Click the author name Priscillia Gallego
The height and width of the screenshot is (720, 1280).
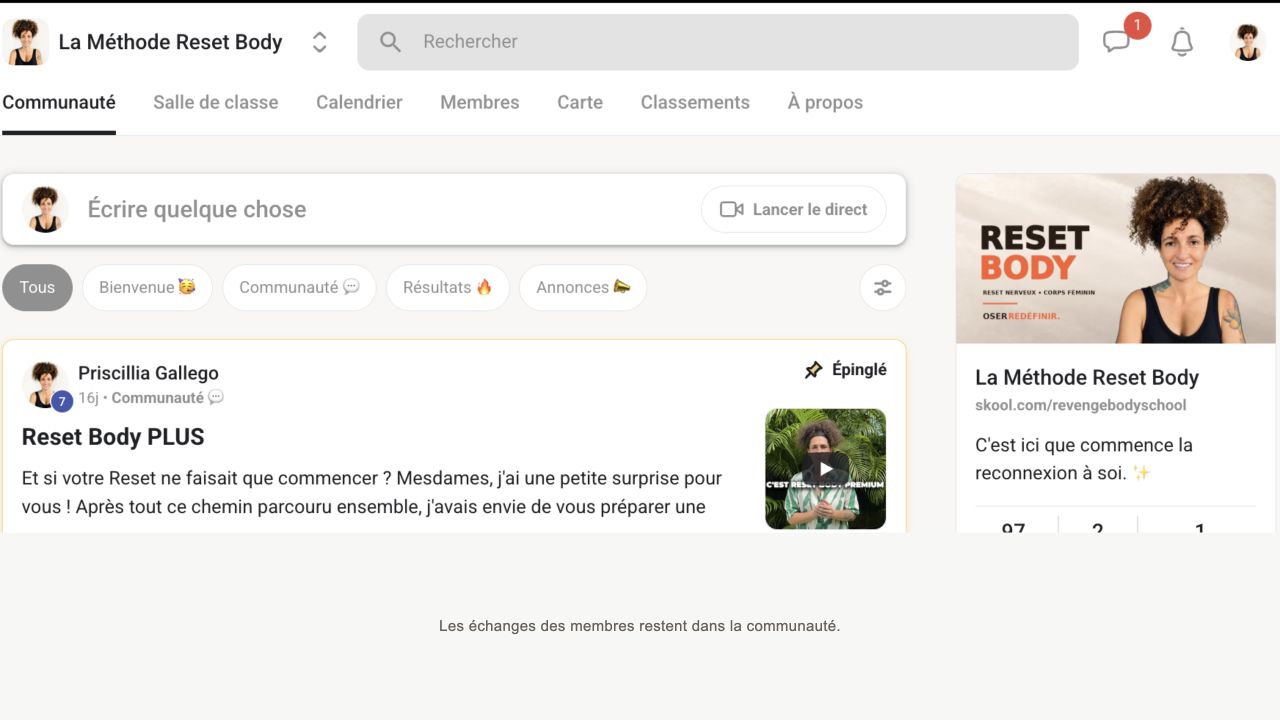click(x=148, y=373)
